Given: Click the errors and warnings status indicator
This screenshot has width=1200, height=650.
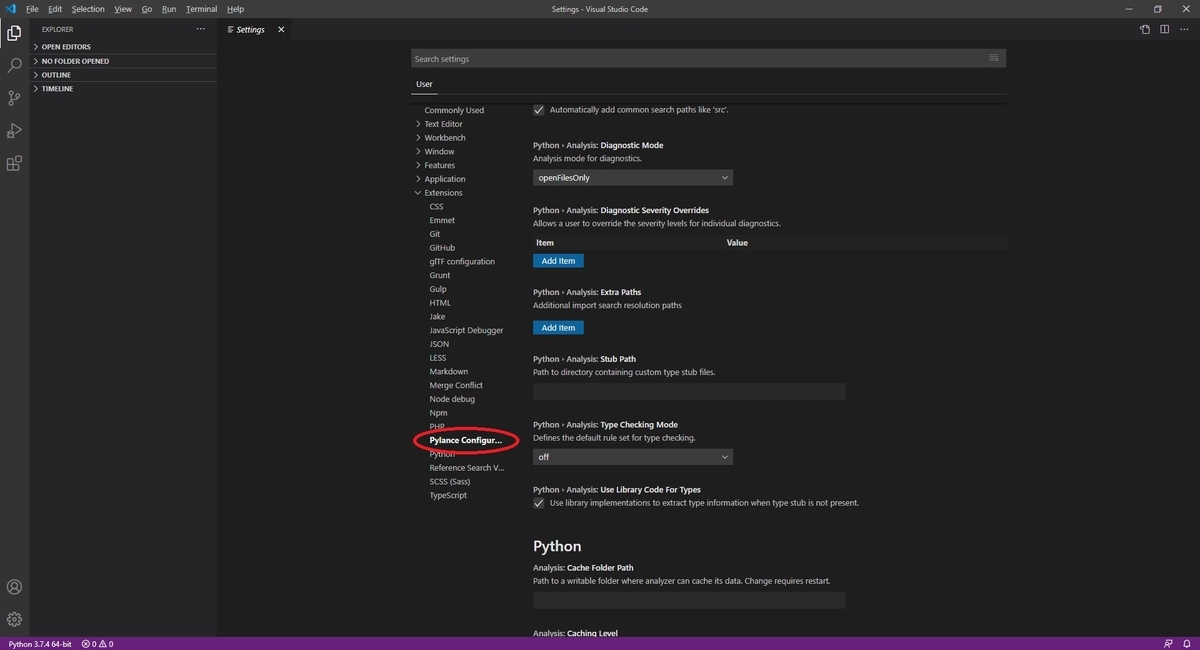Looking at the screenshot, I should coord(97,644).
